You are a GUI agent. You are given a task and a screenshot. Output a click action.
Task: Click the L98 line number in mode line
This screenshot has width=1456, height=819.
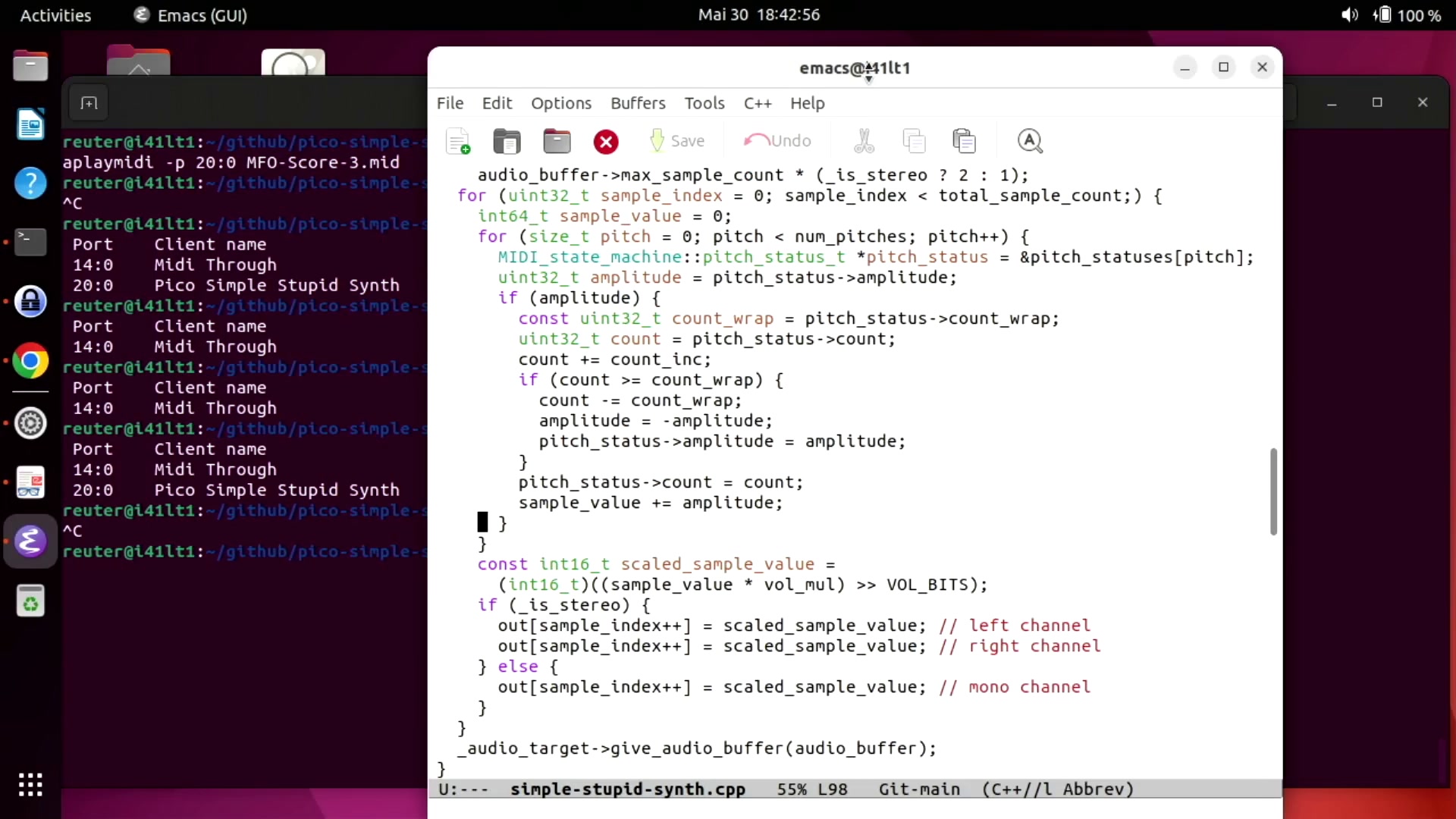pyautogui.click(x=833, y=789)
